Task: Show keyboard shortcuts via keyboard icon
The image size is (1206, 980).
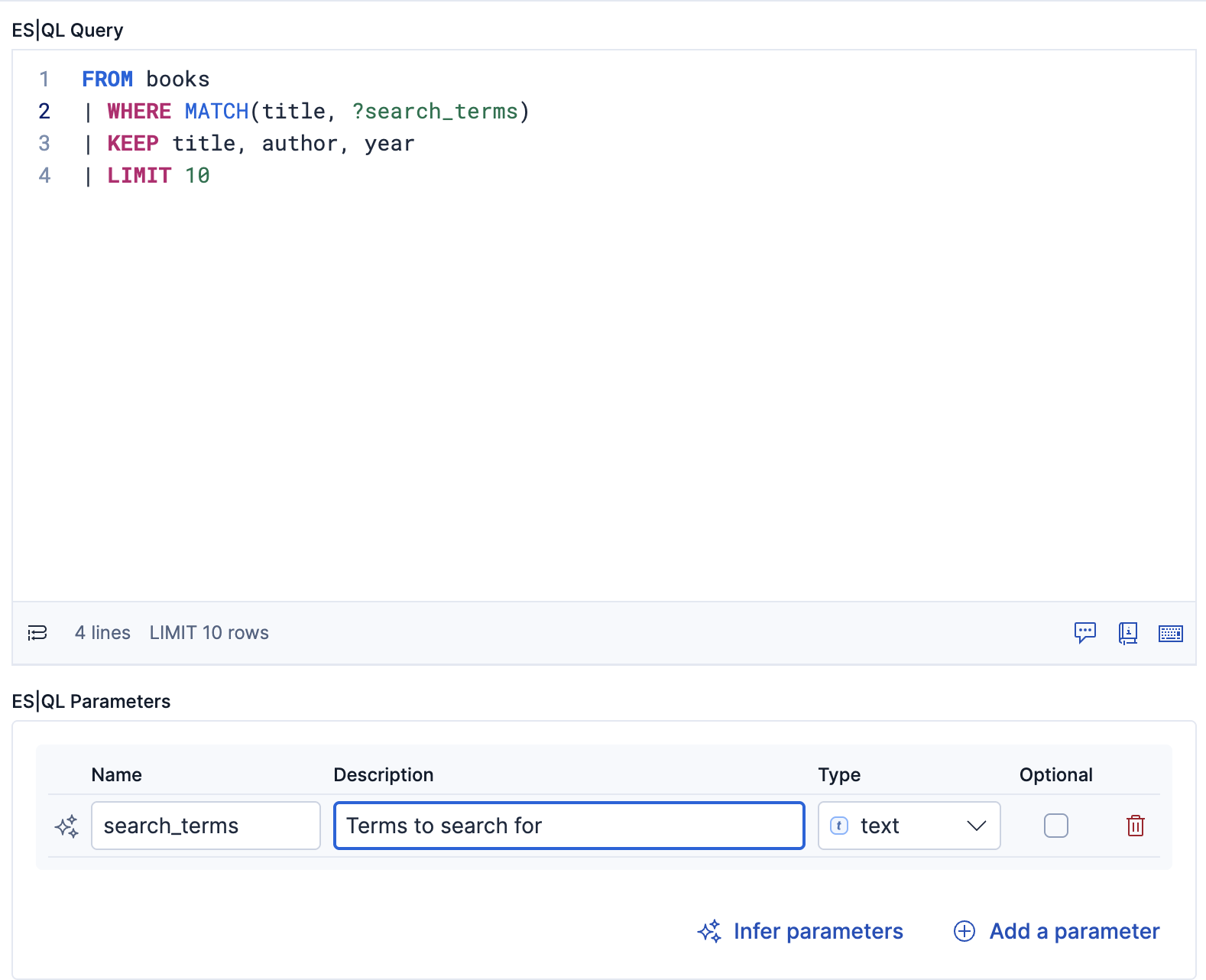Action: tap(1170, 633)
